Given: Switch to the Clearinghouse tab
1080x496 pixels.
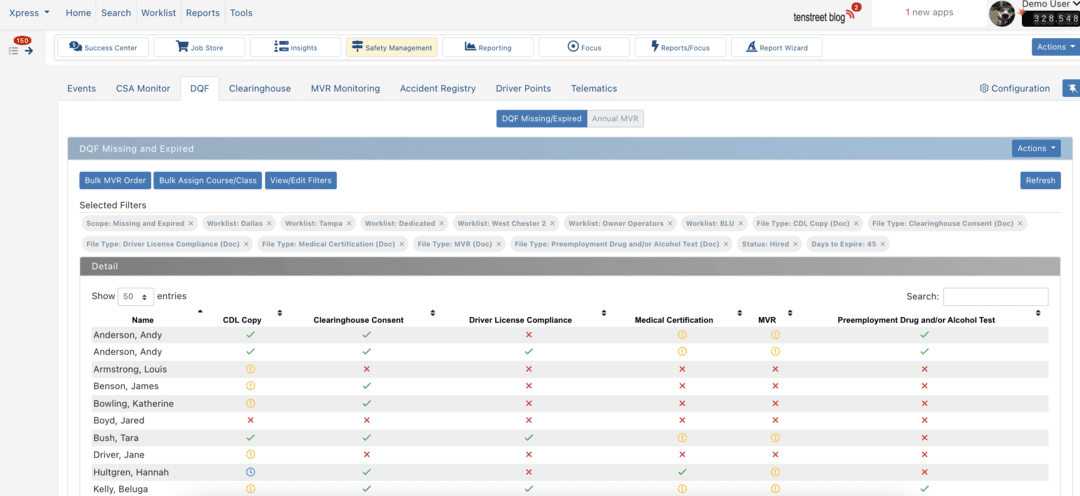Looking at the screenshot, I should coord(260,88).
